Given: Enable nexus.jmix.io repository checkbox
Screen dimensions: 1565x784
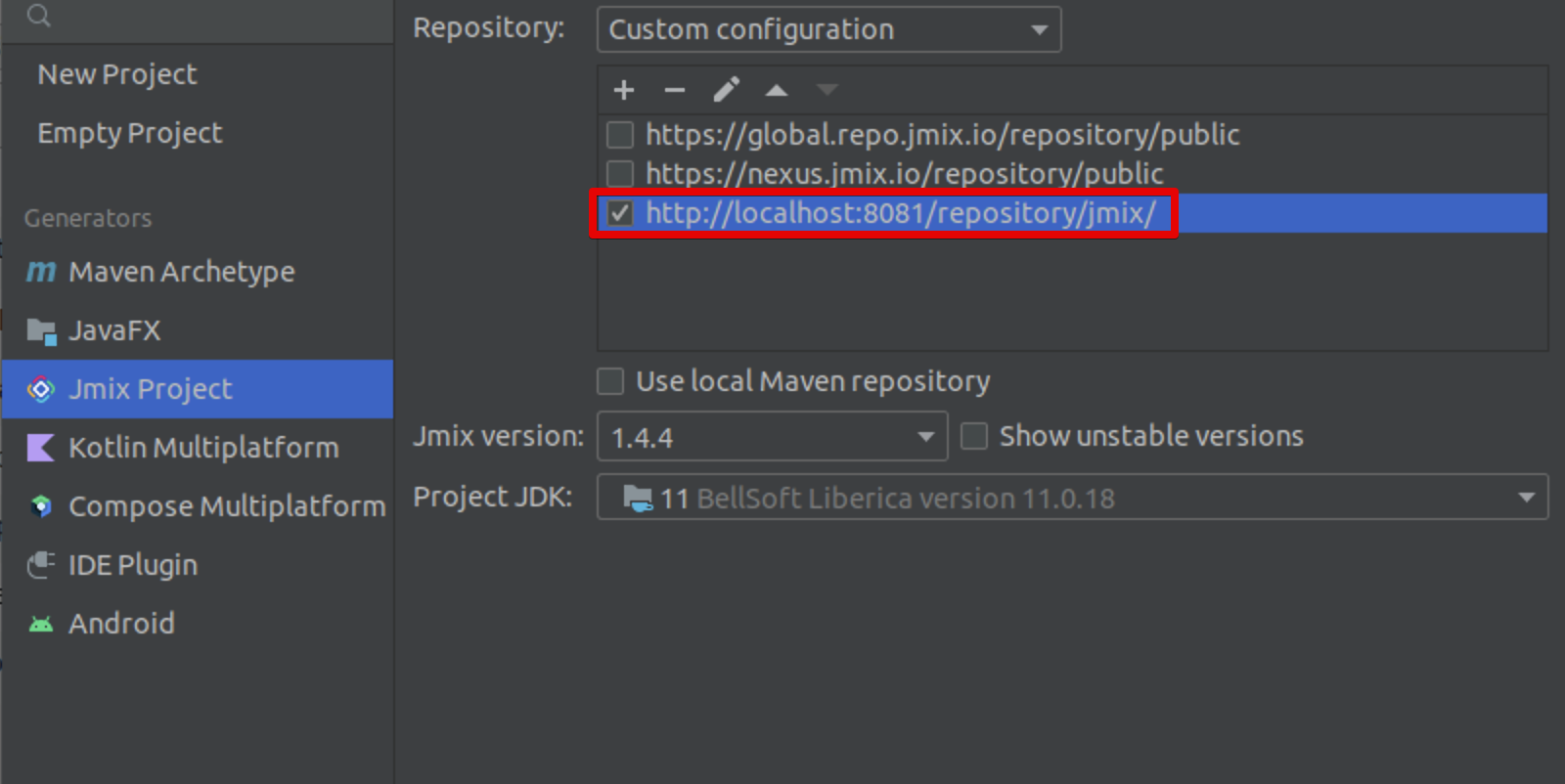Looking at the screenshot, I should pos(620,173).
